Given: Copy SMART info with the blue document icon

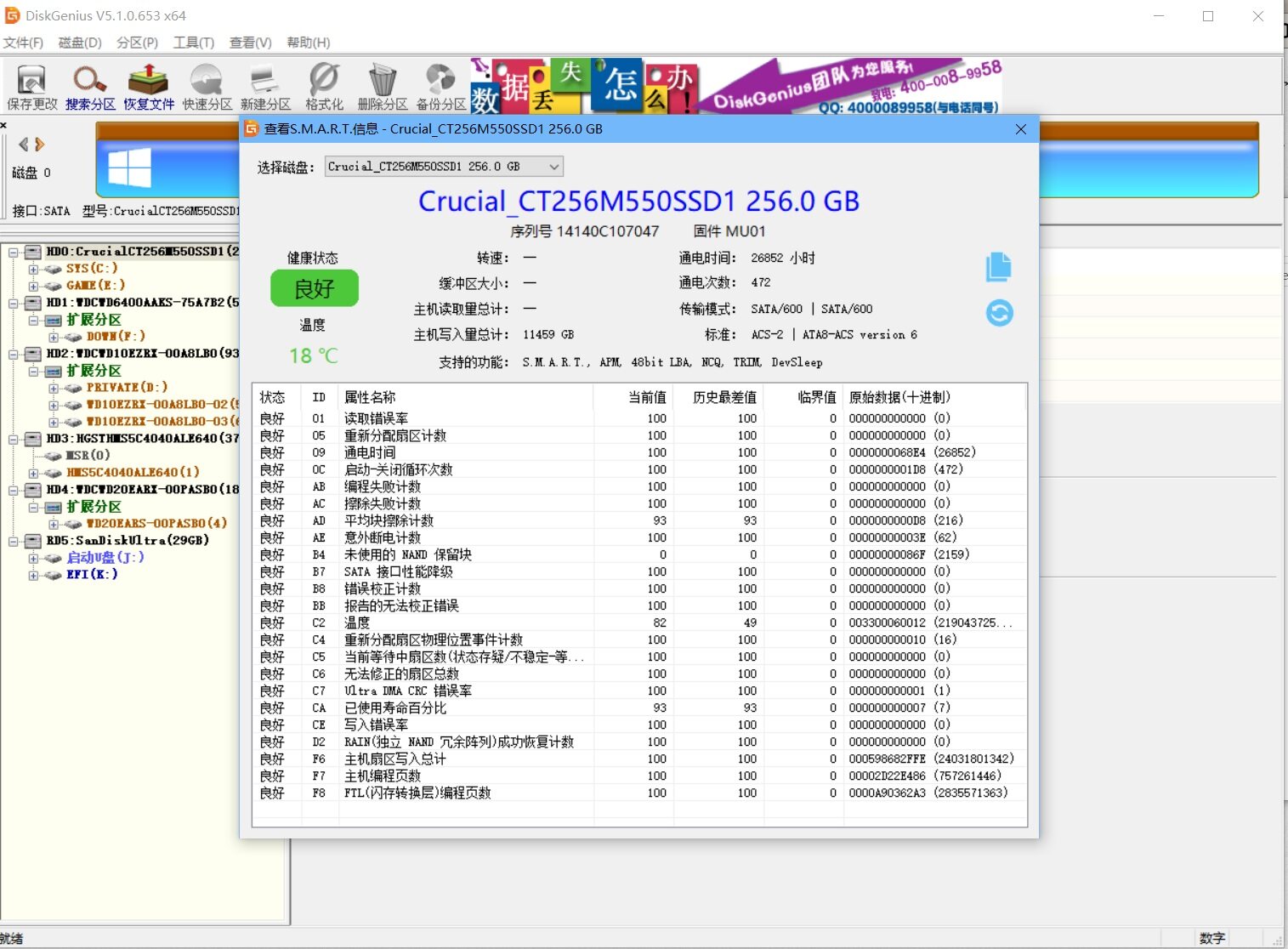Looking at the screenshot, I should pos(999,267).
